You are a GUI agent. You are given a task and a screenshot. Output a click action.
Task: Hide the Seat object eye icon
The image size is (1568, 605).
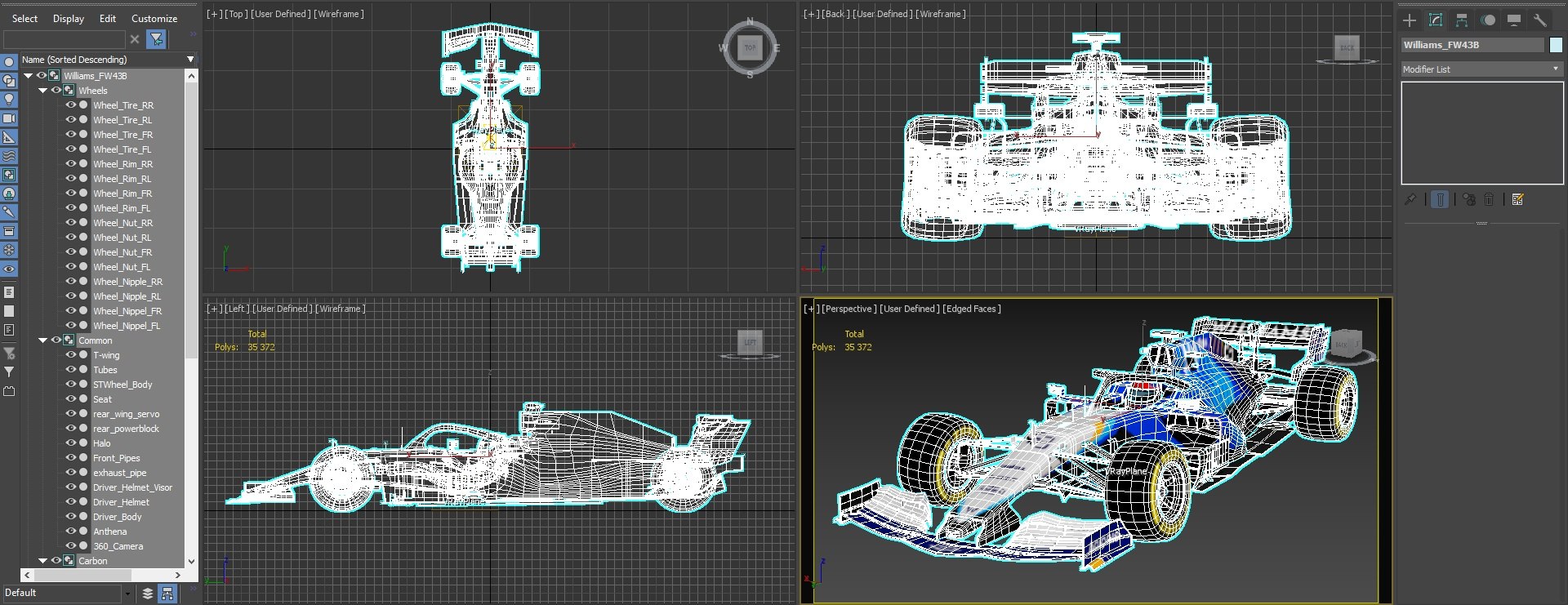click(x=70, y=399)
